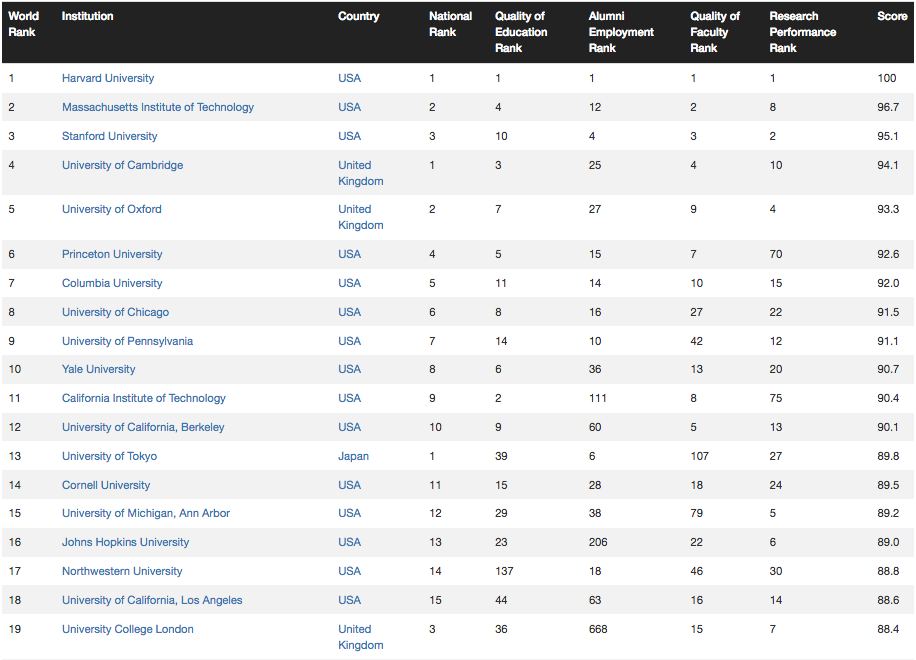Select alumni employment rank 206 cell
The height and width of the screenshot is (660, 916).
598,542
